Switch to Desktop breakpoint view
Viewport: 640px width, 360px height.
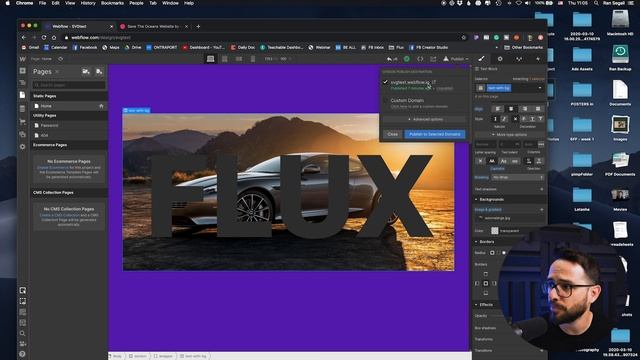[x=211, y=59]
